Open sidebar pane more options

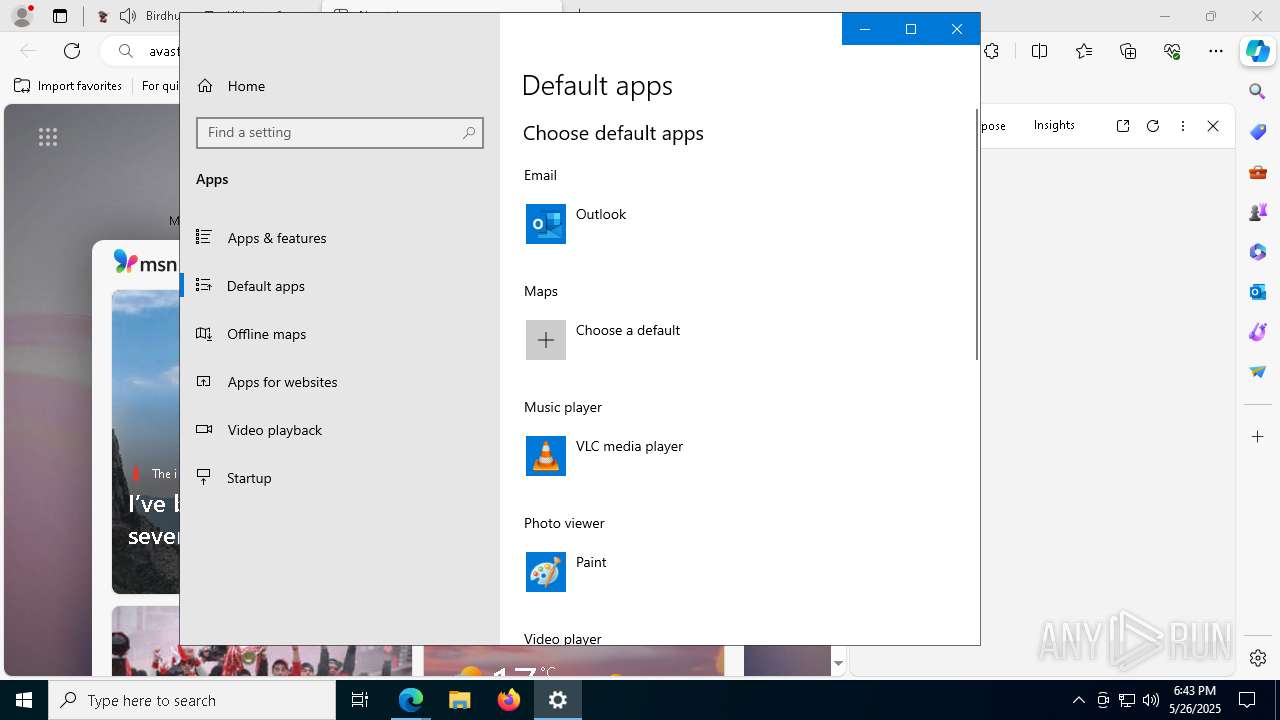pyautogui.click(x=1183, y=126)
